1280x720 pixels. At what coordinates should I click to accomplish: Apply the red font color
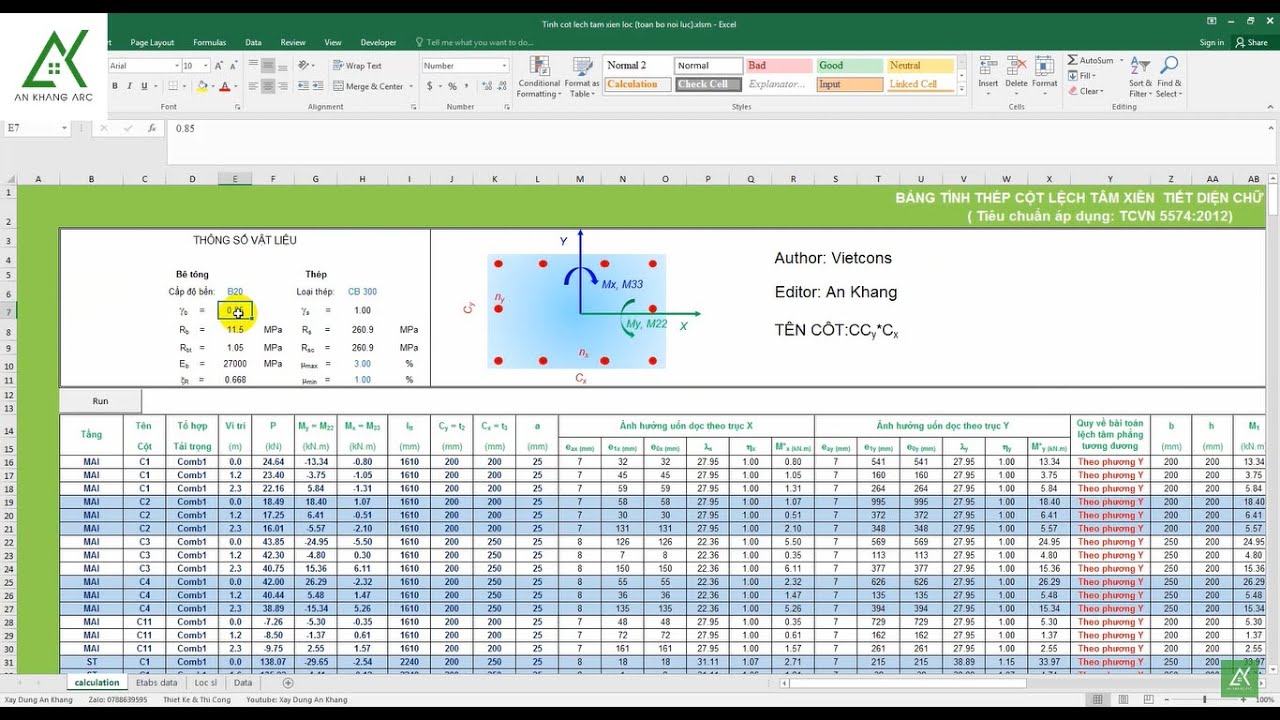pos(224,86)
